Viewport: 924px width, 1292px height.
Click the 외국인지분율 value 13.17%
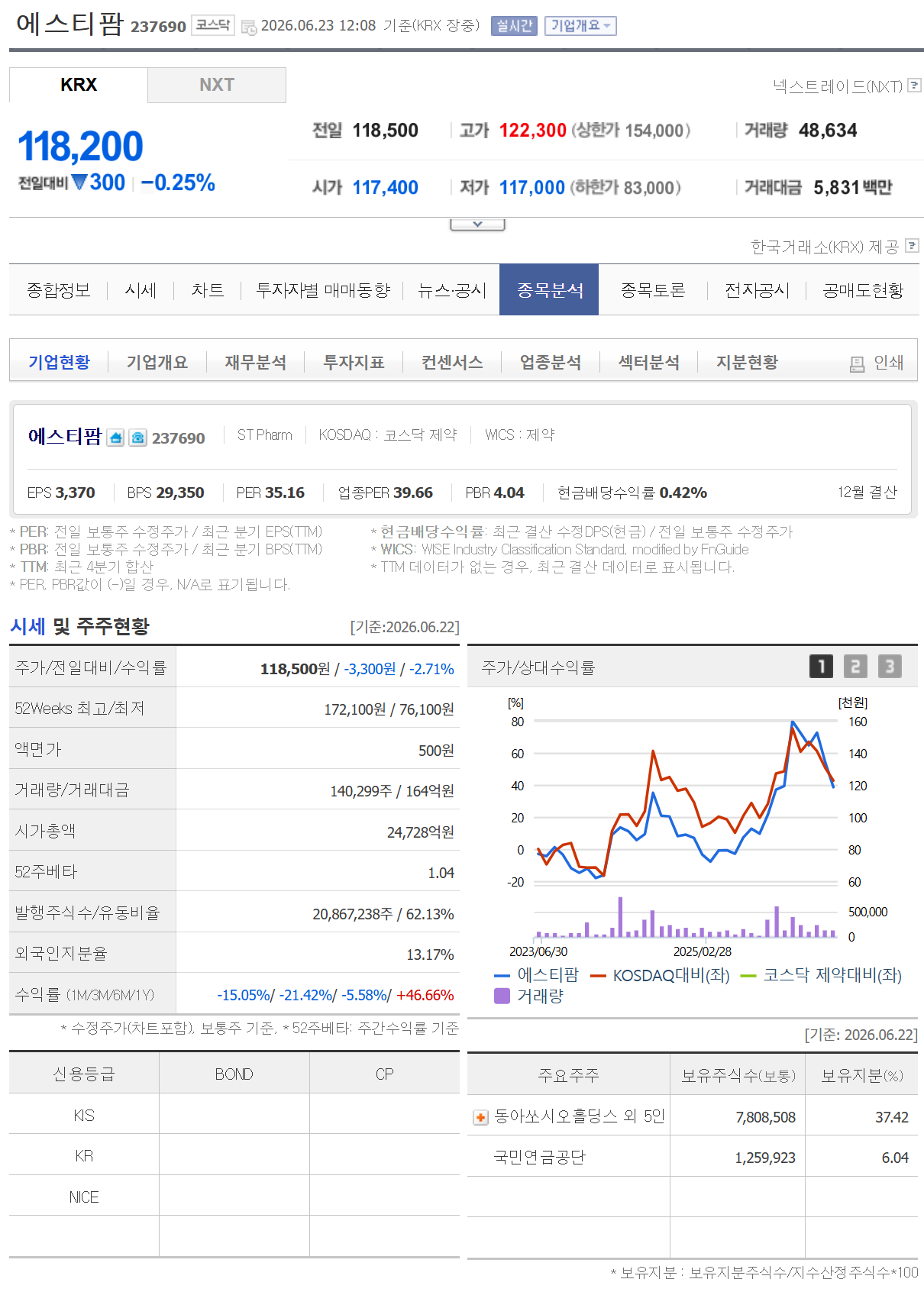coord(430,954)
